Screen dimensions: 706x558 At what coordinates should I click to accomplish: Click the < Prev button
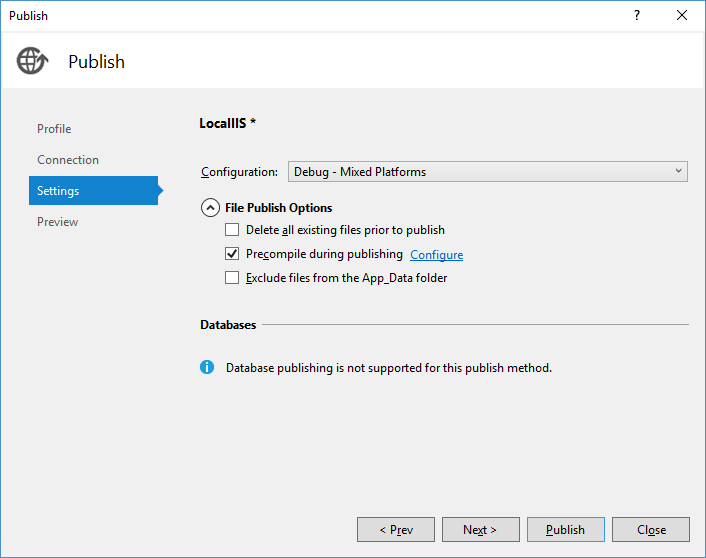tap(396, 530)
